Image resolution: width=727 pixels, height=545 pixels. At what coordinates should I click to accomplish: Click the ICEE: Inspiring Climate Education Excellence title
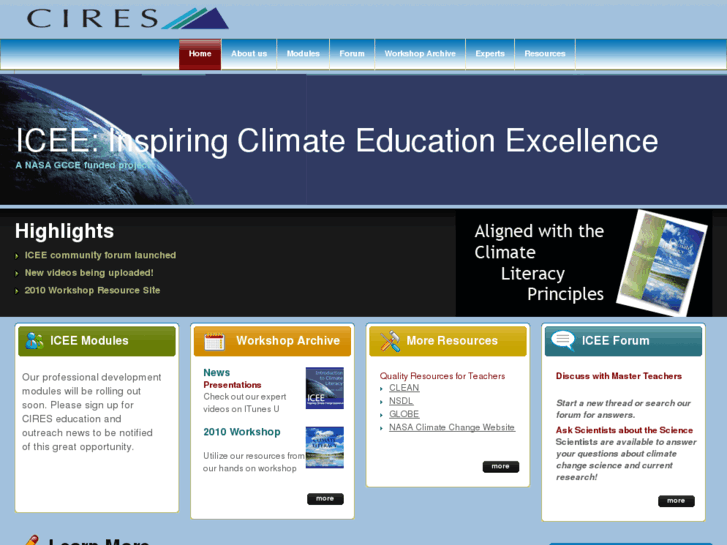(x=337, y=141)
